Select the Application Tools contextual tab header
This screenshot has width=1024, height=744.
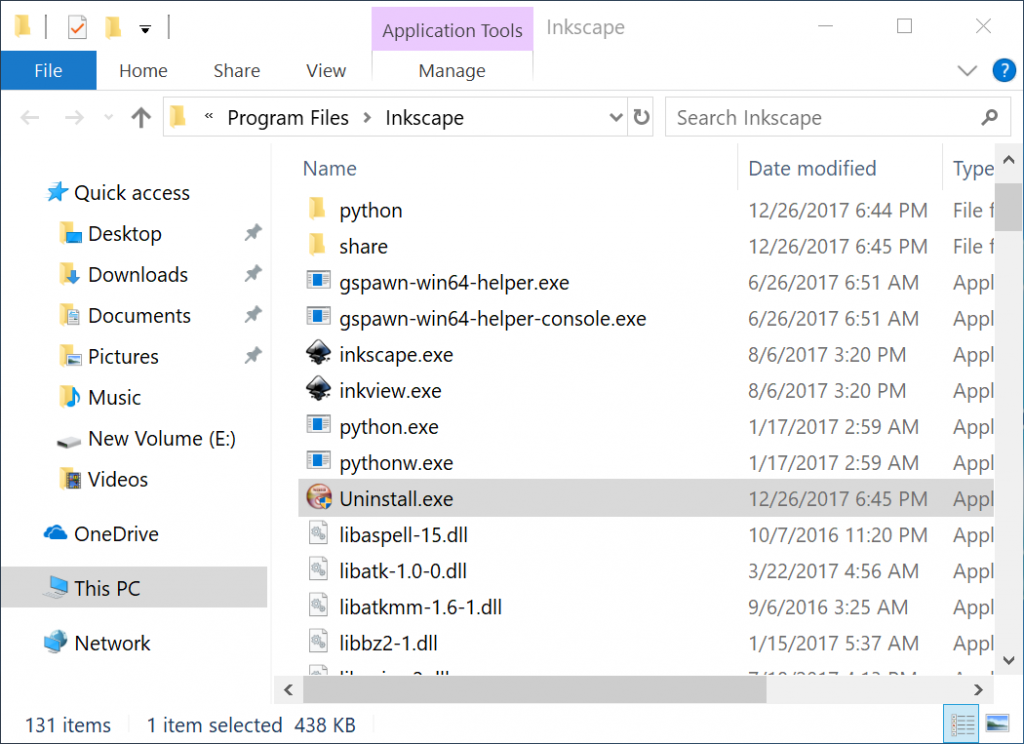click(453, 30)
